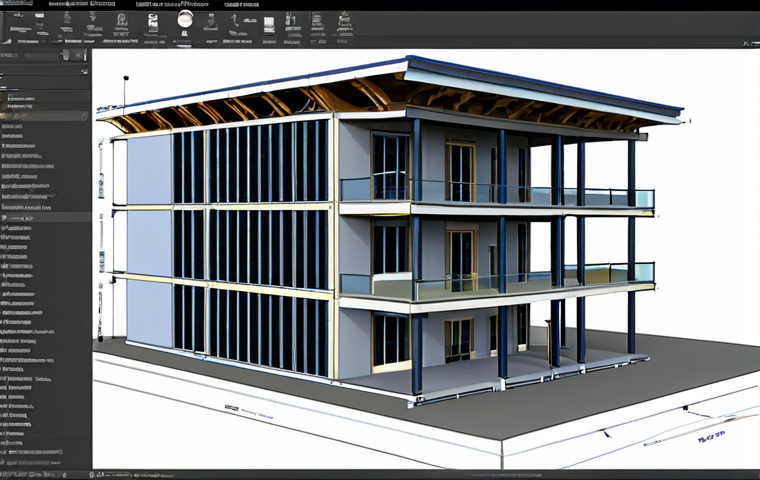
Task: Click the blue annotation label at the viewport's lower right
Action: click(711, 436)
